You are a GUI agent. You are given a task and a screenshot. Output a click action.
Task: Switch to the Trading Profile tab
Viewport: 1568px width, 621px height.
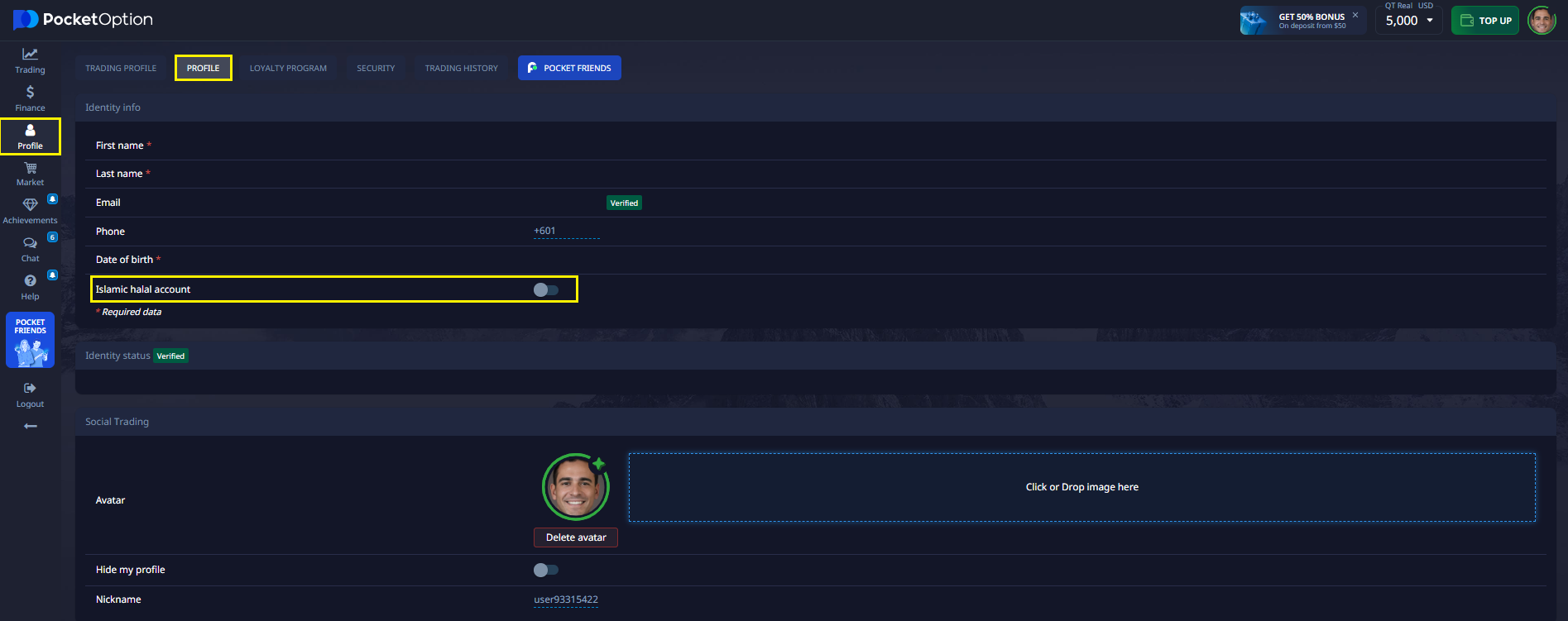point(121,68)
